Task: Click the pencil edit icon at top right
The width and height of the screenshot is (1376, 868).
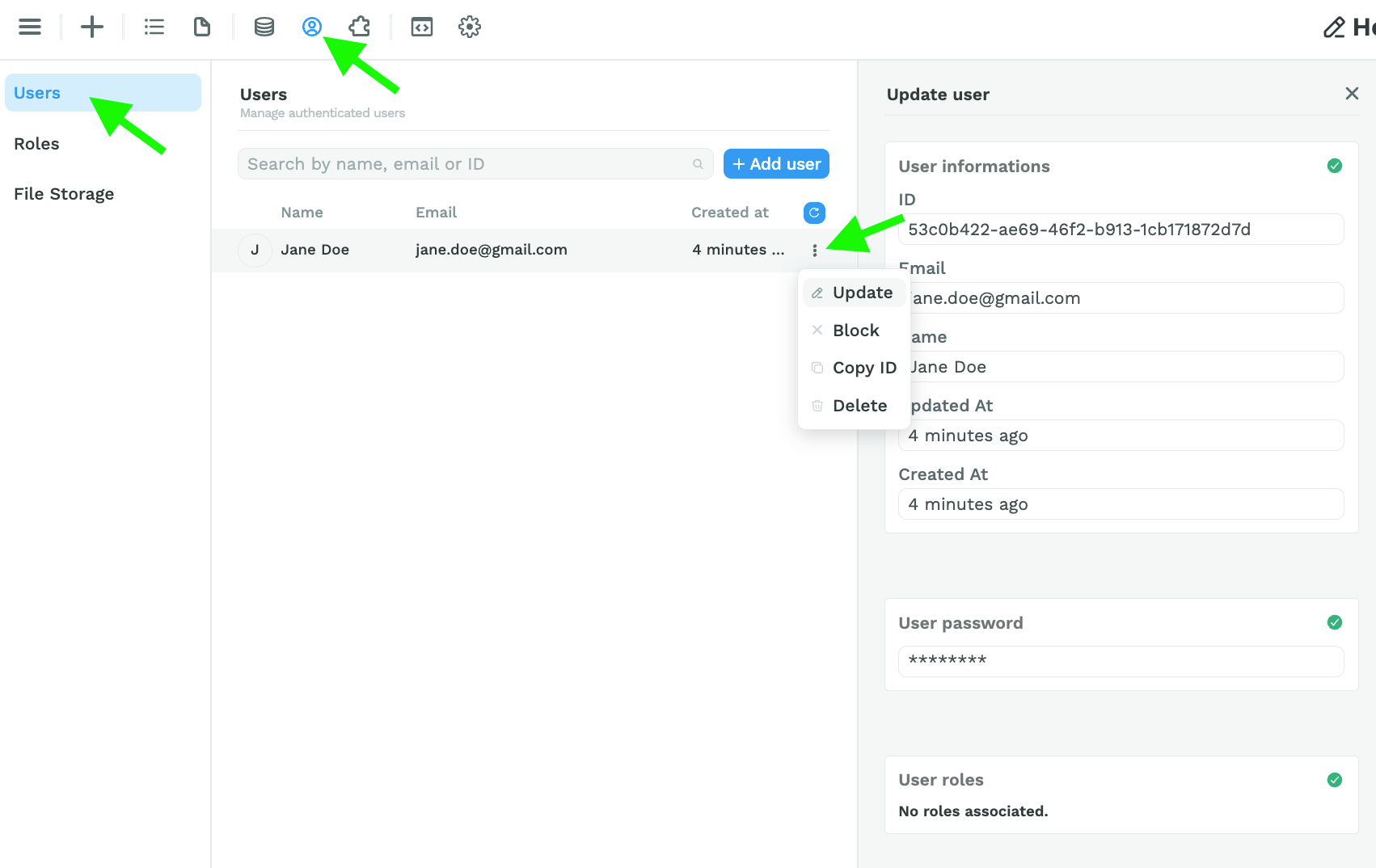Action: click(x=1334, y=27)
